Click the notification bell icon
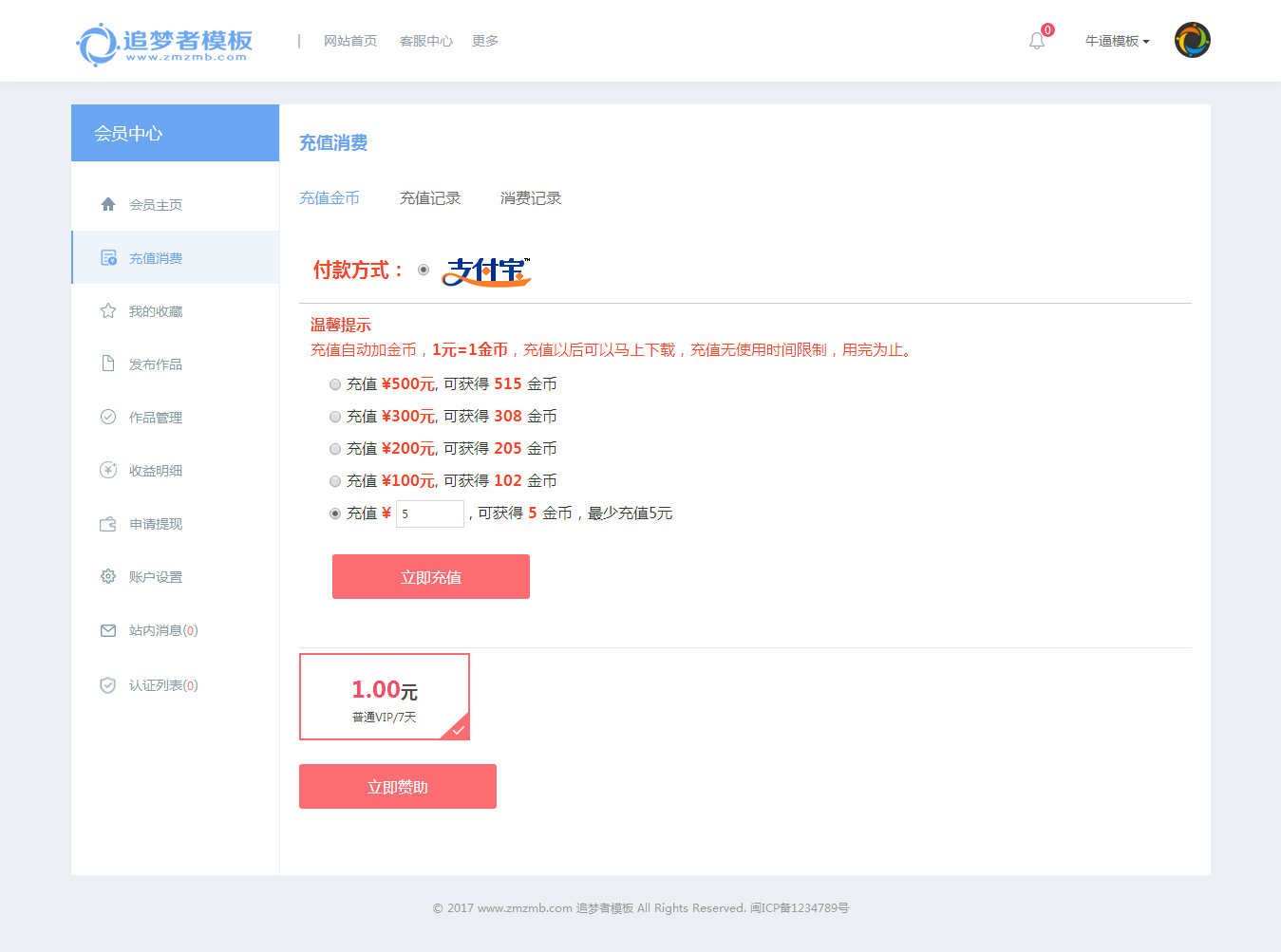1281x952 pixels. [1036, 41]
